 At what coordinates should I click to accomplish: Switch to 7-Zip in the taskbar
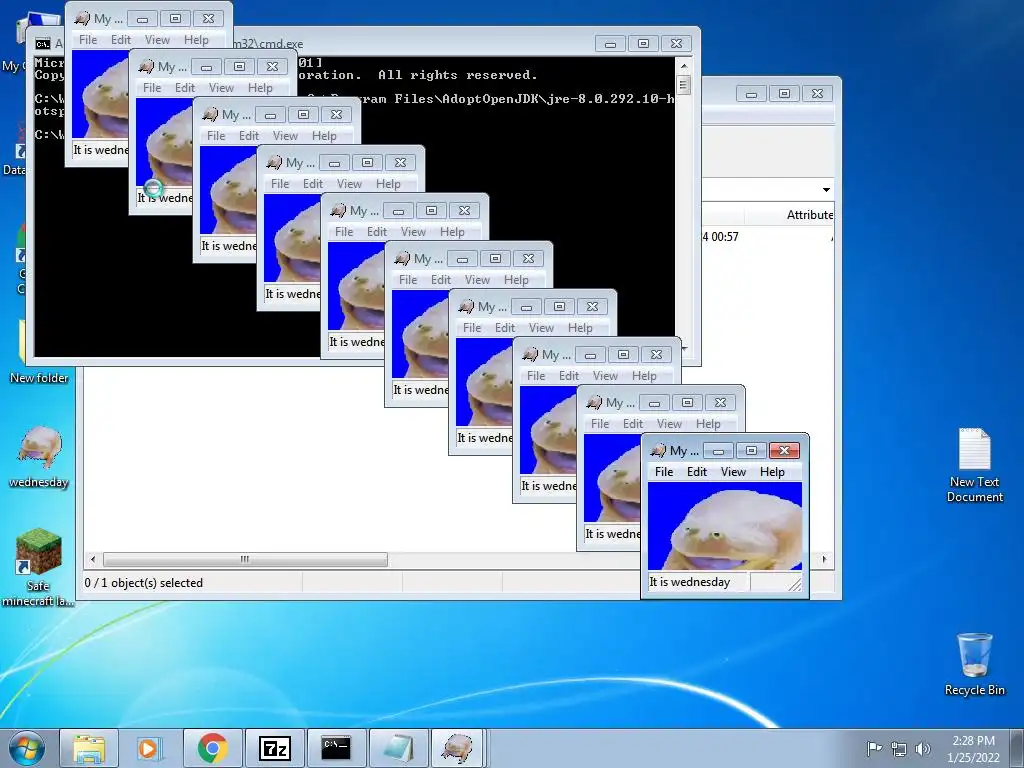pyautogui.click(x=274, y=748)
